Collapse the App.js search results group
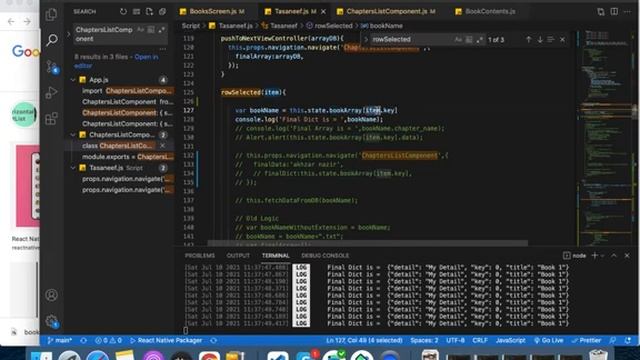640x360 pixels. [x=73, y=80]
